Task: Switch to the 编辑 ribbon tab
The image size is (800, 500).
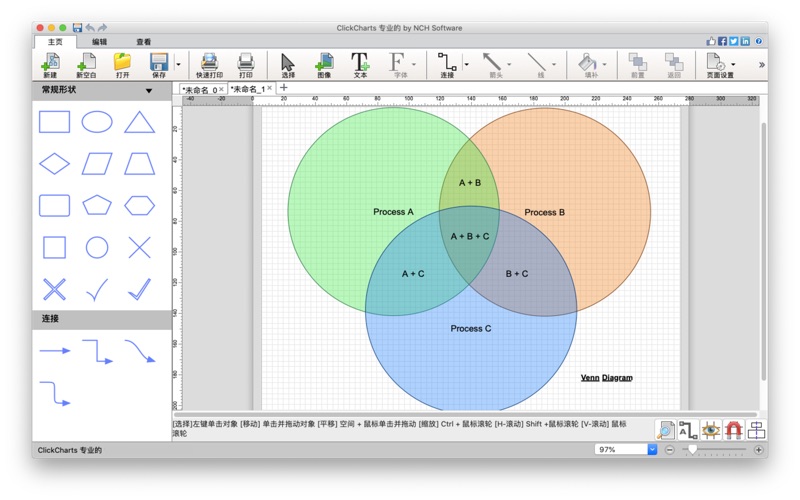Action: [x=100, y=42]
